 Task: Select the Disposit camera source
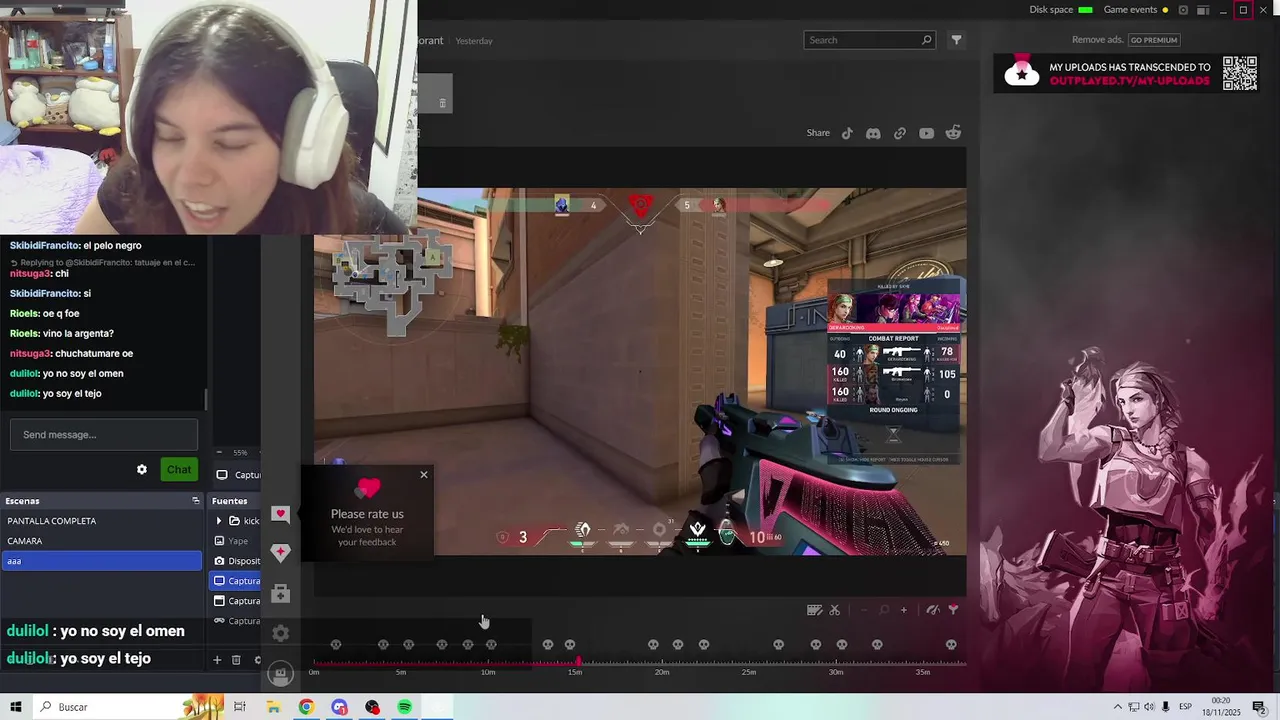coord(238,561)
